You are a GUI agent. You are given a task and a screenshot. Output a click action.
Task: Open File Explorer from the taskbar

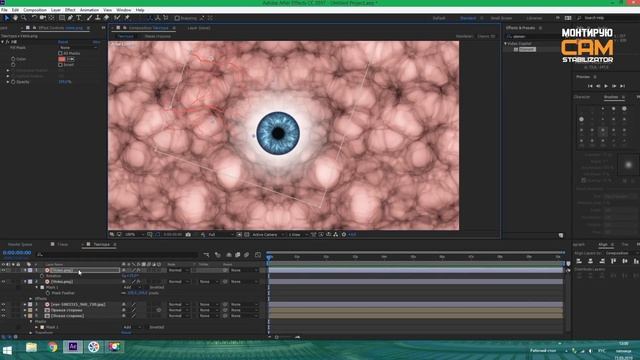(31, 347)
